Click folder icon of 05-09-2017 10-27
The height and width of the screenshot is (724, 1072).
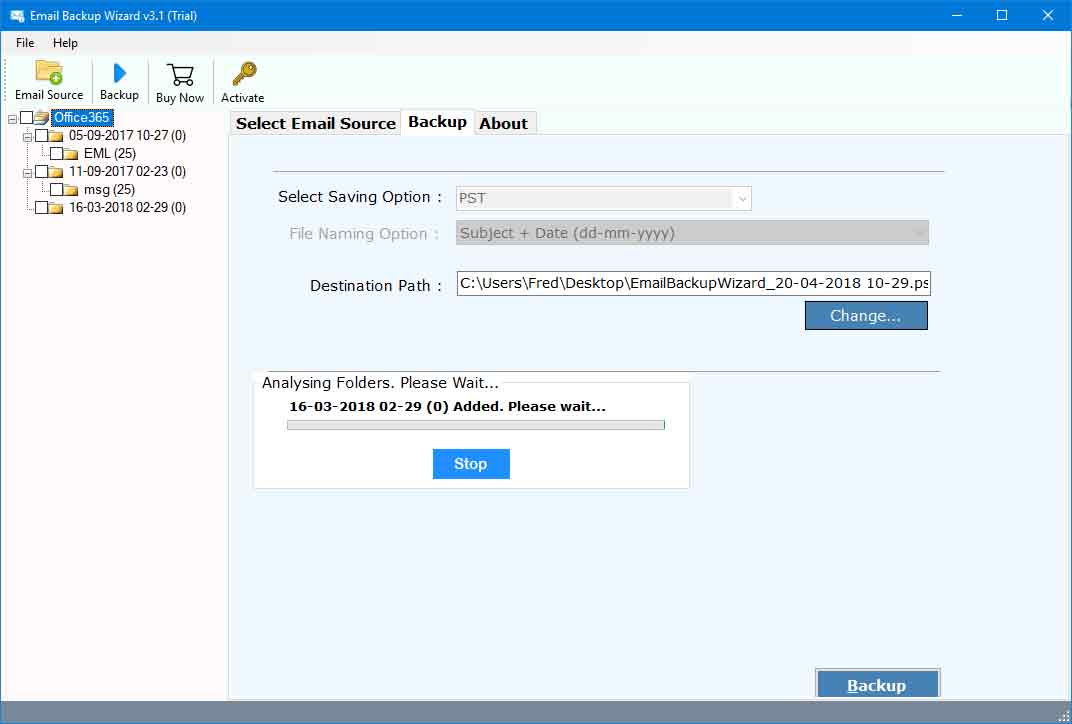(x=56, y=136)
